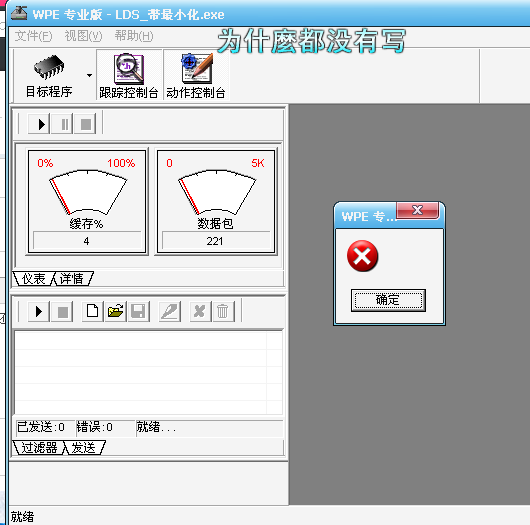Expand the dropdown arrow next to 目标程序
Viewport: 530px width, 525px height.
tap(89, 75)
